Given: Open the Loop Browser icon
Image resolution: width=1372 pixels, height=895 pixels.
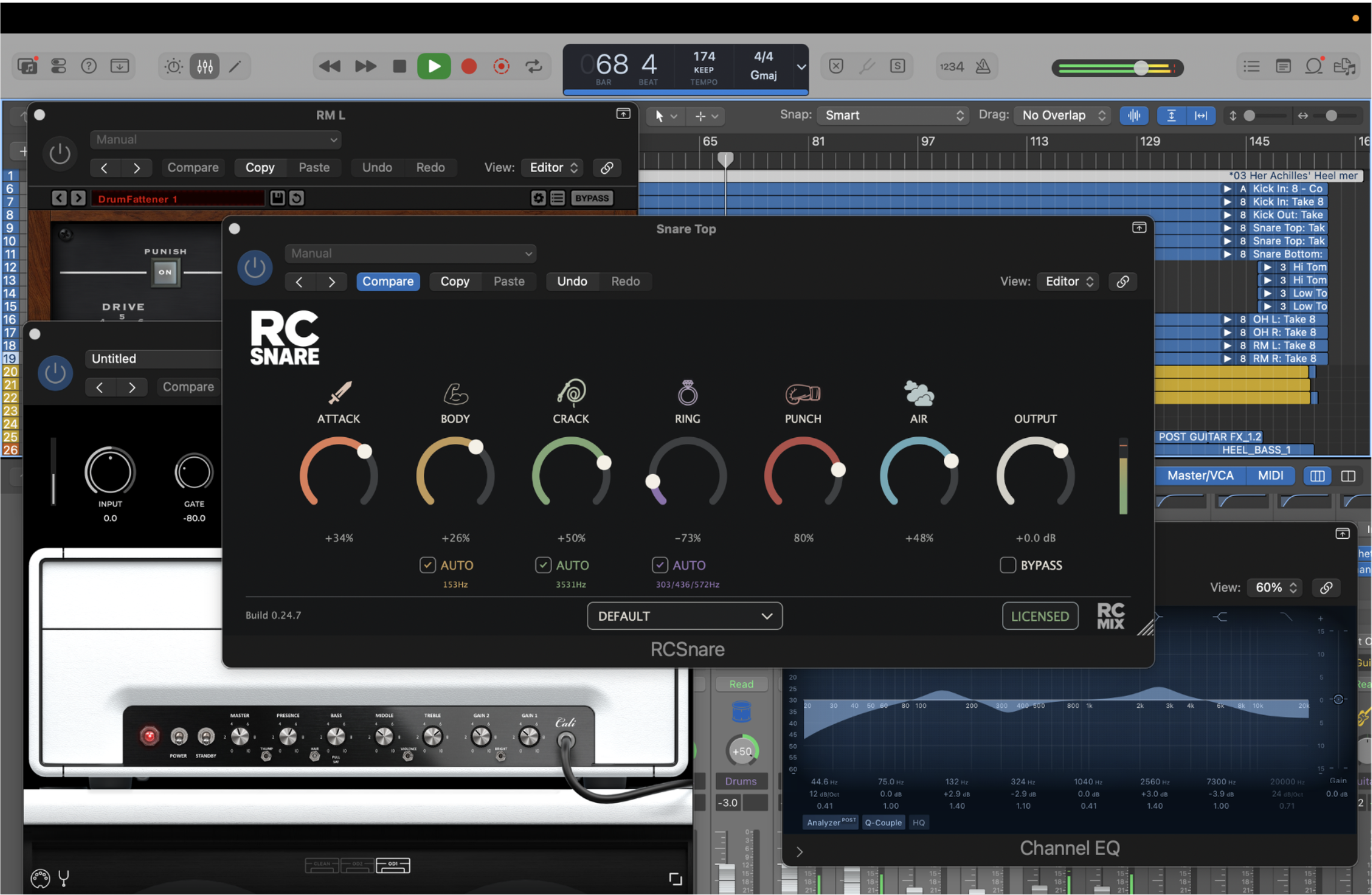Looking at the screenshot, I should (x=1314, y=66).
